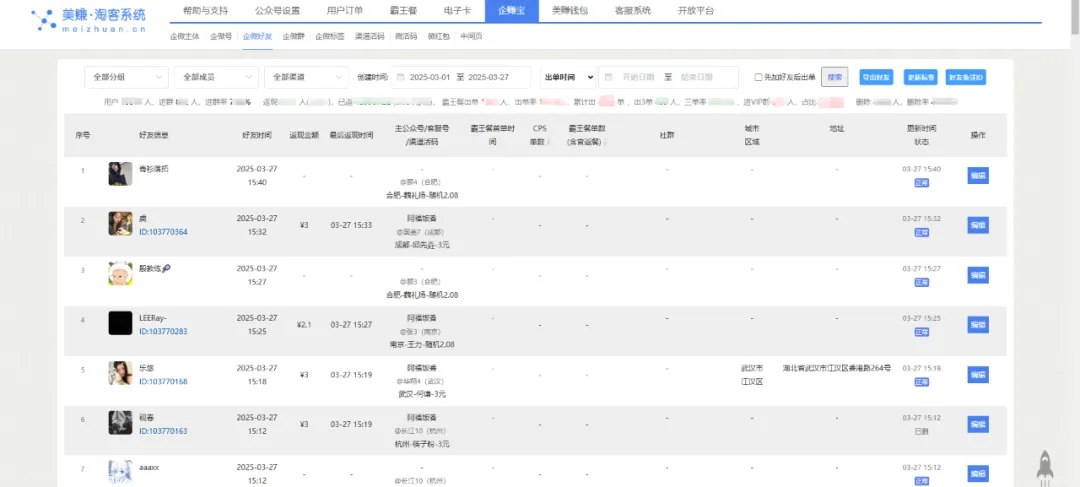The height and width of the screenshot is (487, 1080).
Task: Click the 好友信息 column header
Action: pyautogui.click(x=153, y=135)
